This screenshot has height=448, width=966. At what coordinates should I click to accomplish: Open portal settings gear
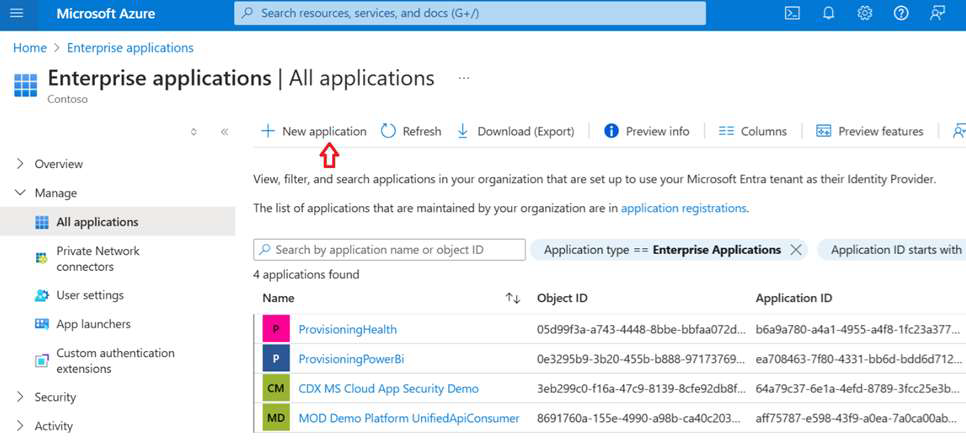click(x=865, y=14)
